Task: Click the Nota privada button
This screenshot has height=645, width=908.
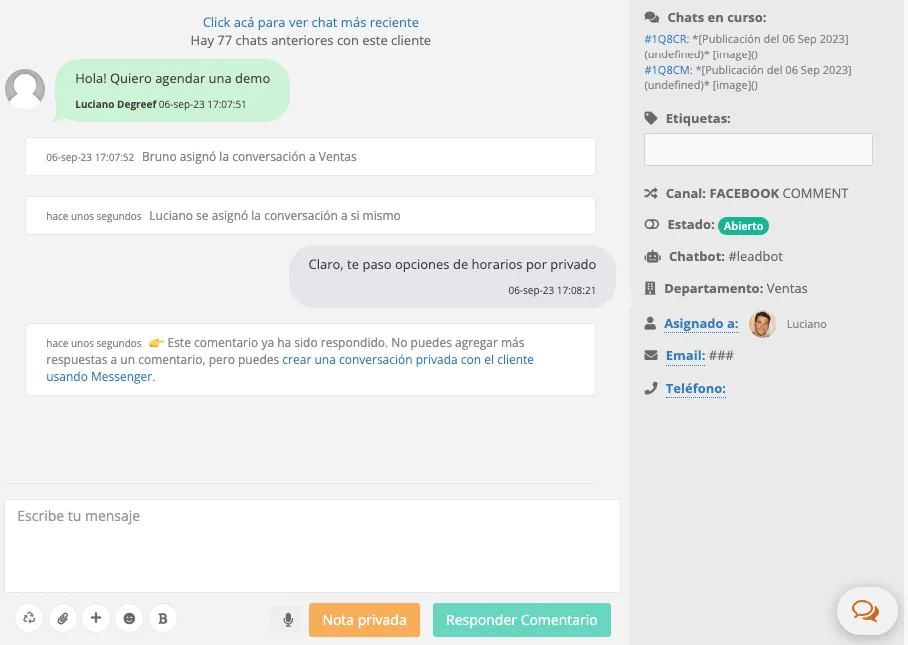Action: [364, 620]
